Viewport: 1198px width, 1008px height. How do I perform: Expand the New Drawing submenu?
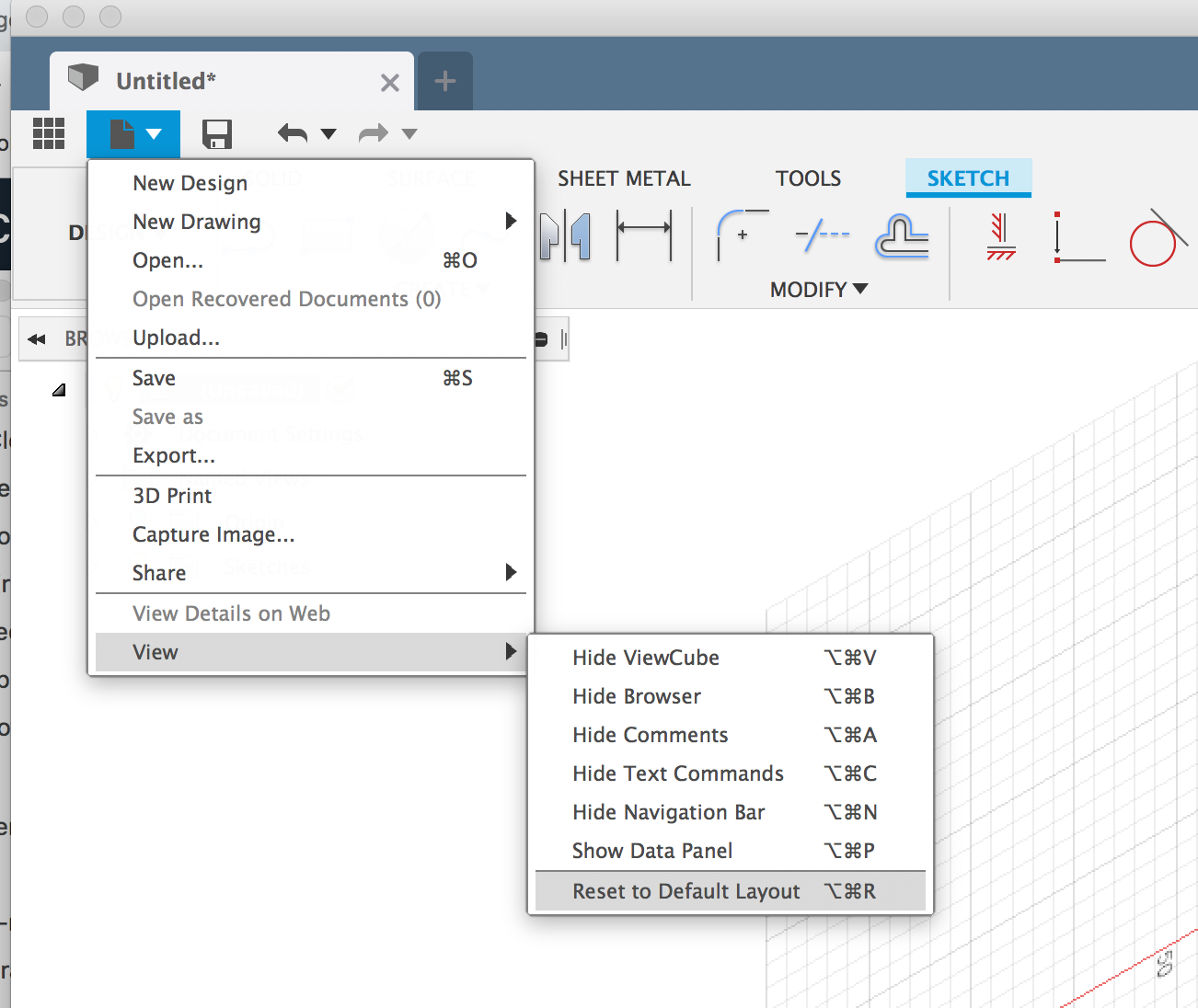[196, 222]
